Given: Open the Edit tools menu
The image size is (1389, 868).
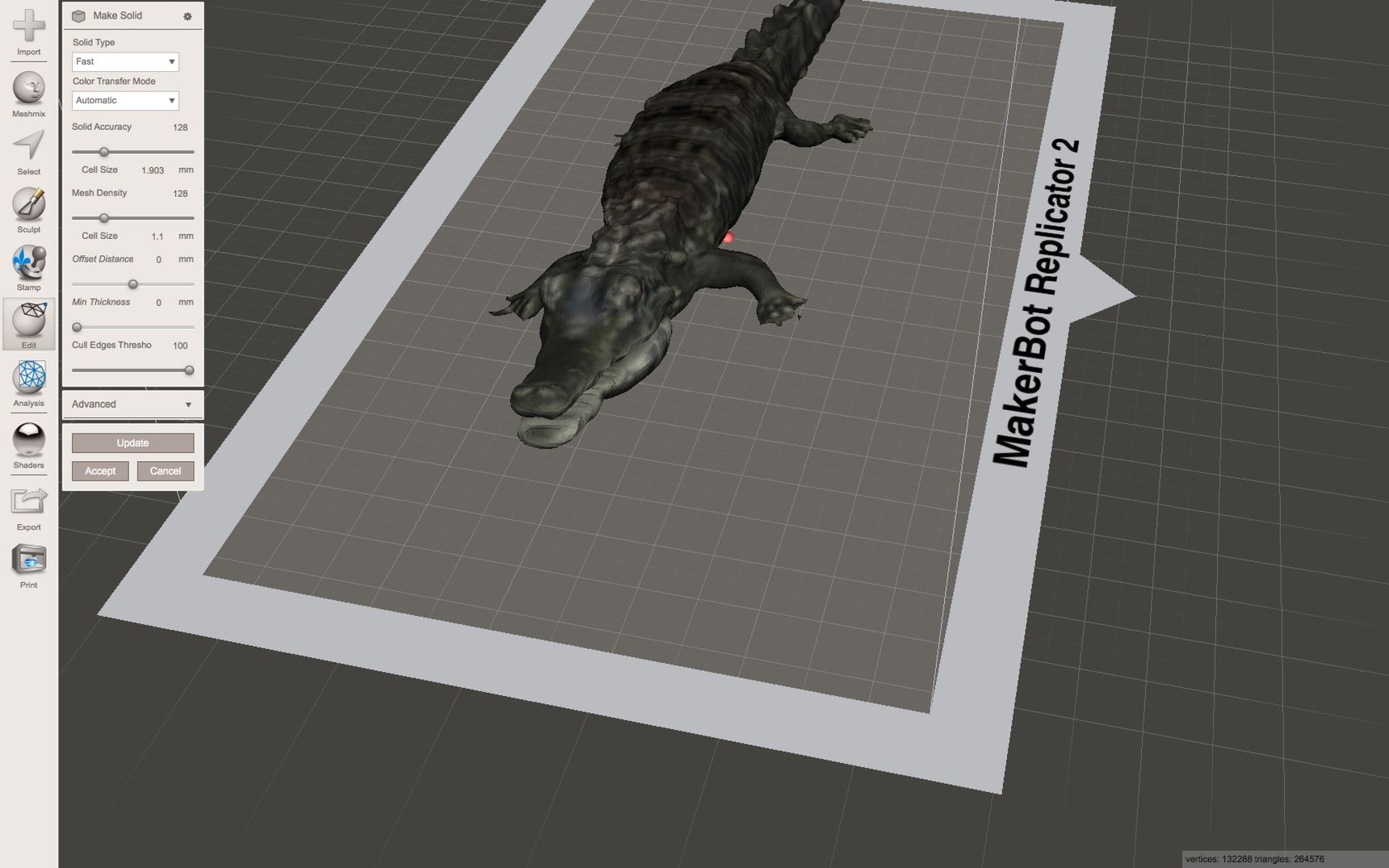Looking at the screenshot, I should 28,325.
